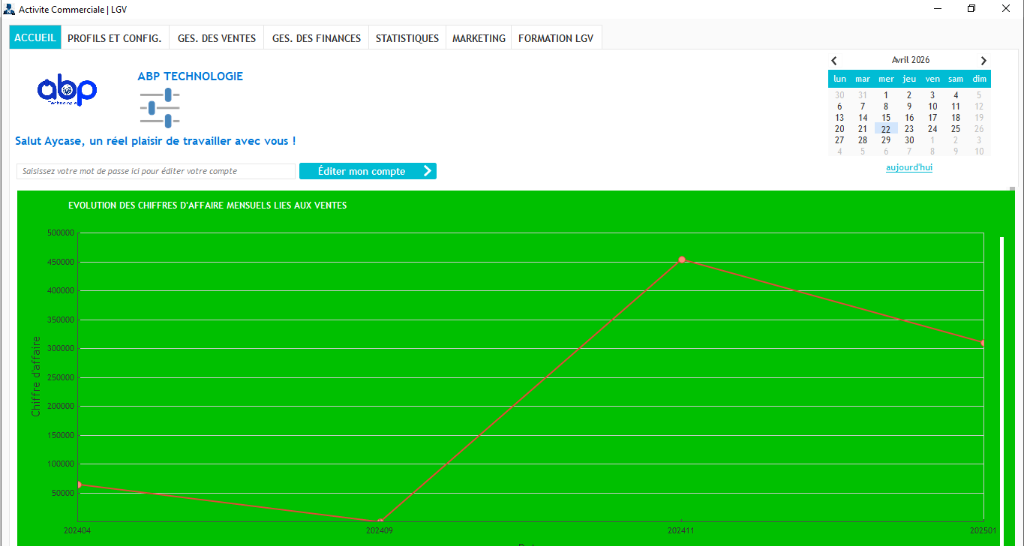The width and height of the screenshot is (1024, 546).
Task: Select April 15 in the calendar
Action: pyautogui.click(x=886, y=118)
